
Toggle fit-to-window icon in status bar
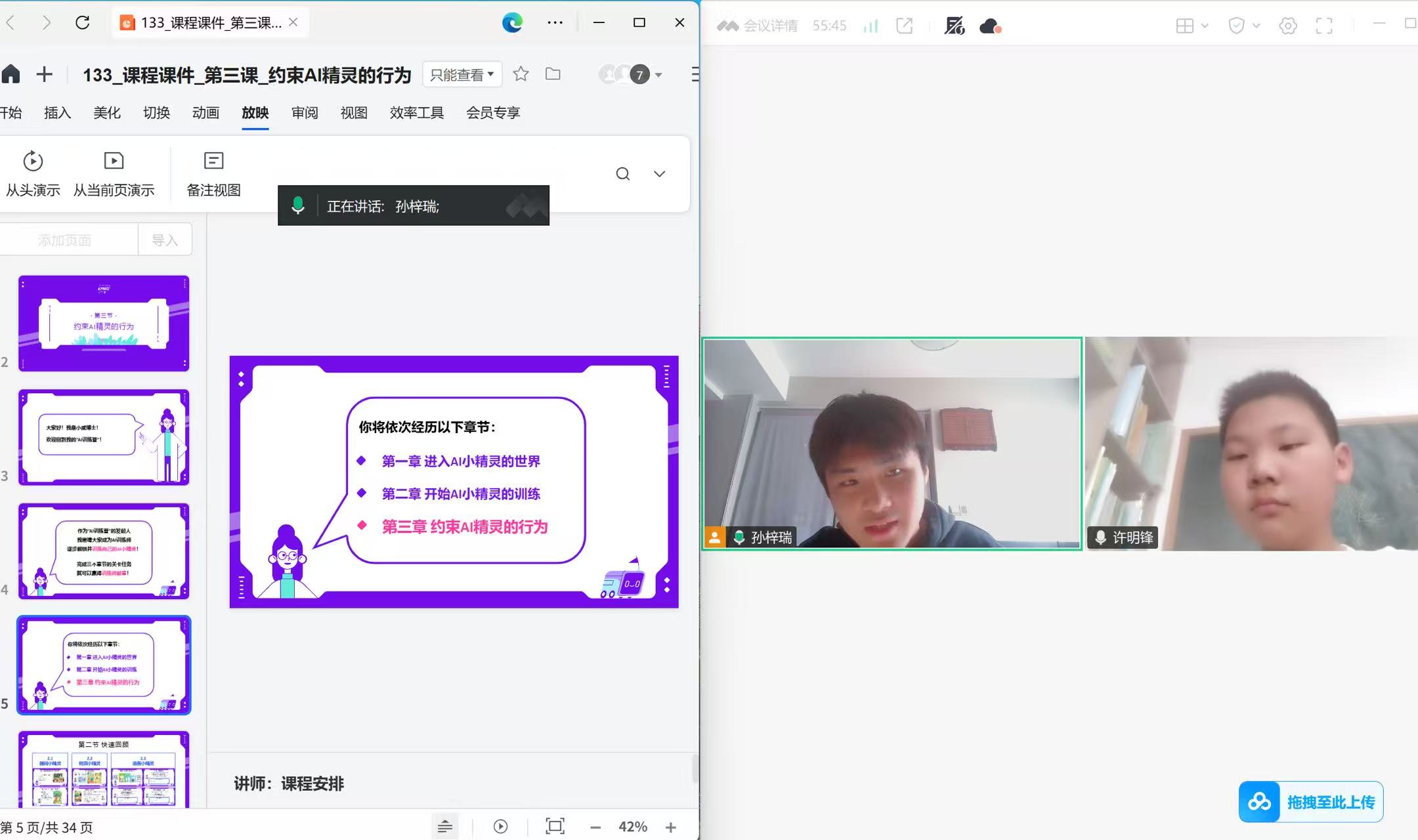(x=555, y=826)
